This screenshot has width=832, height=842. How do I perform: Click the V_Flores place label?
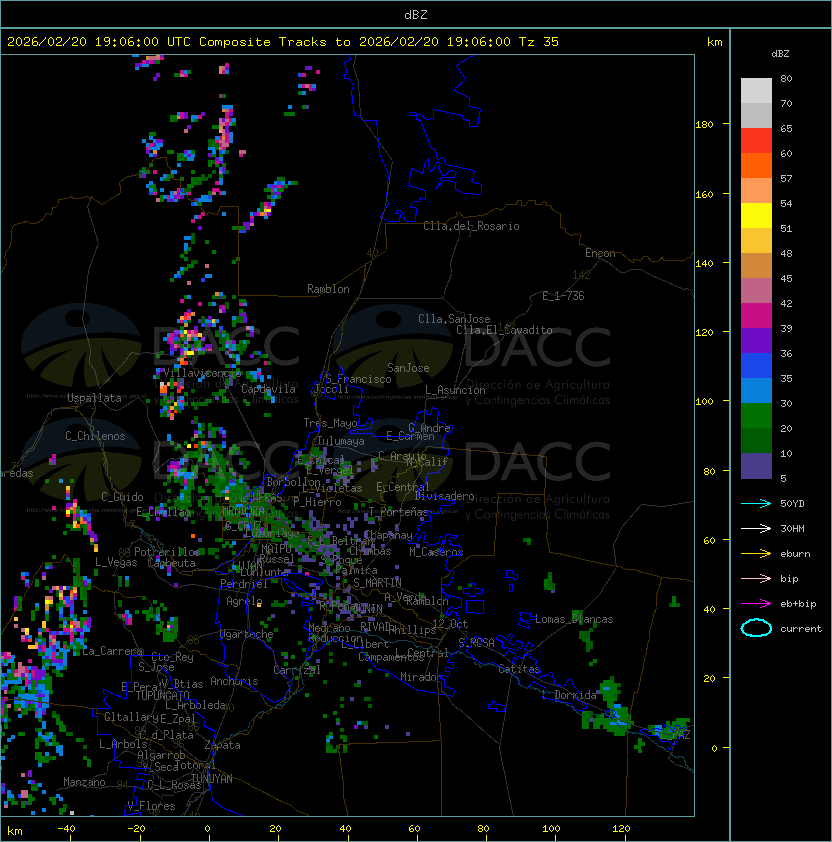(x=151, y=806)
